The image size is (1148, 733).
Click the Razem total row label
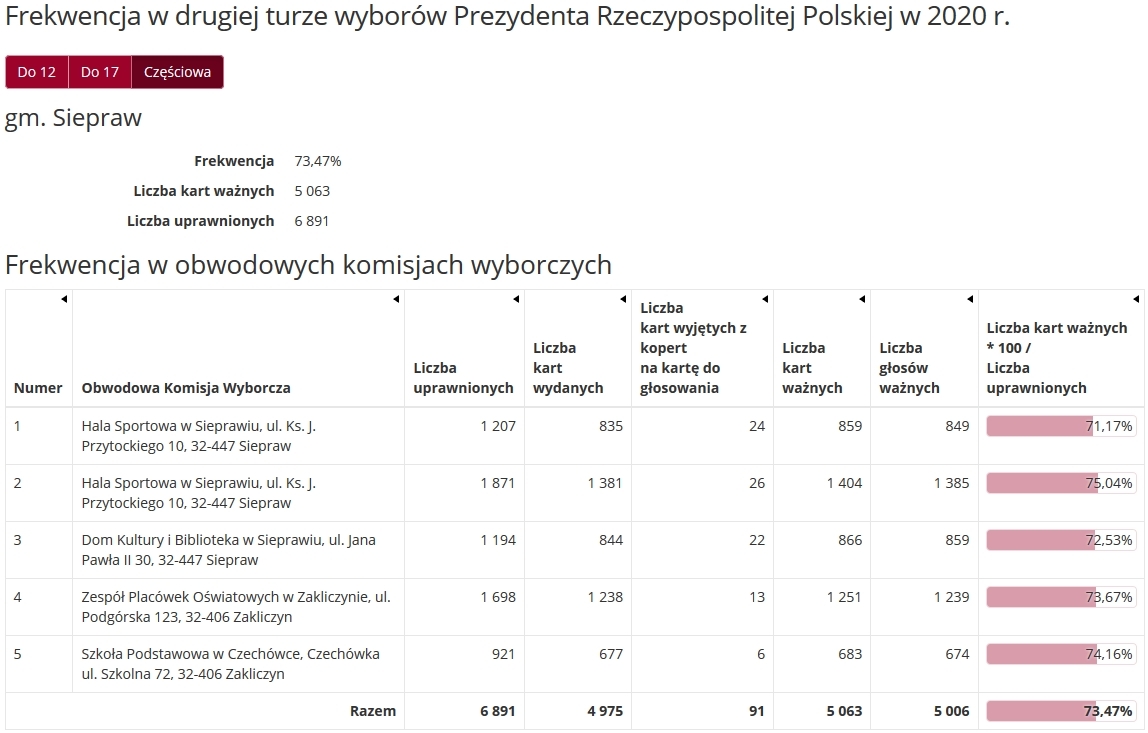click(x=372, y=711)
